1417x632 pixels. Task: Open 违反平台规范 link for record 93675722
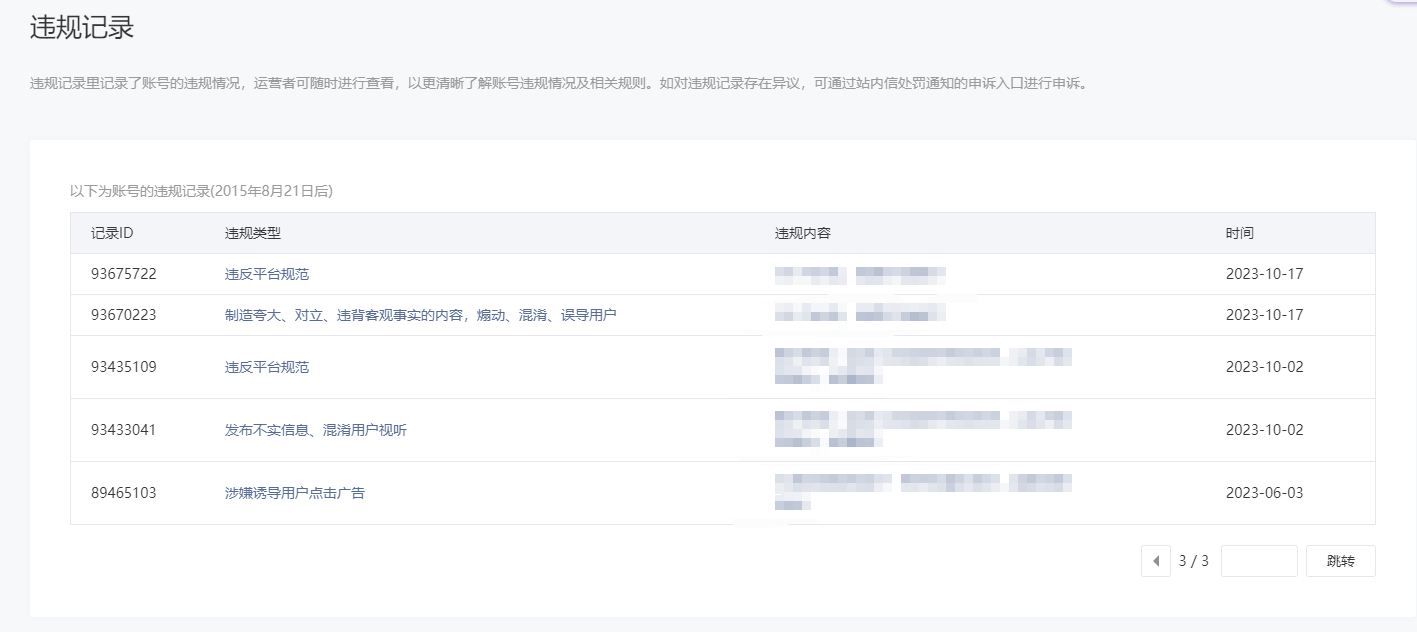(266, 274)
